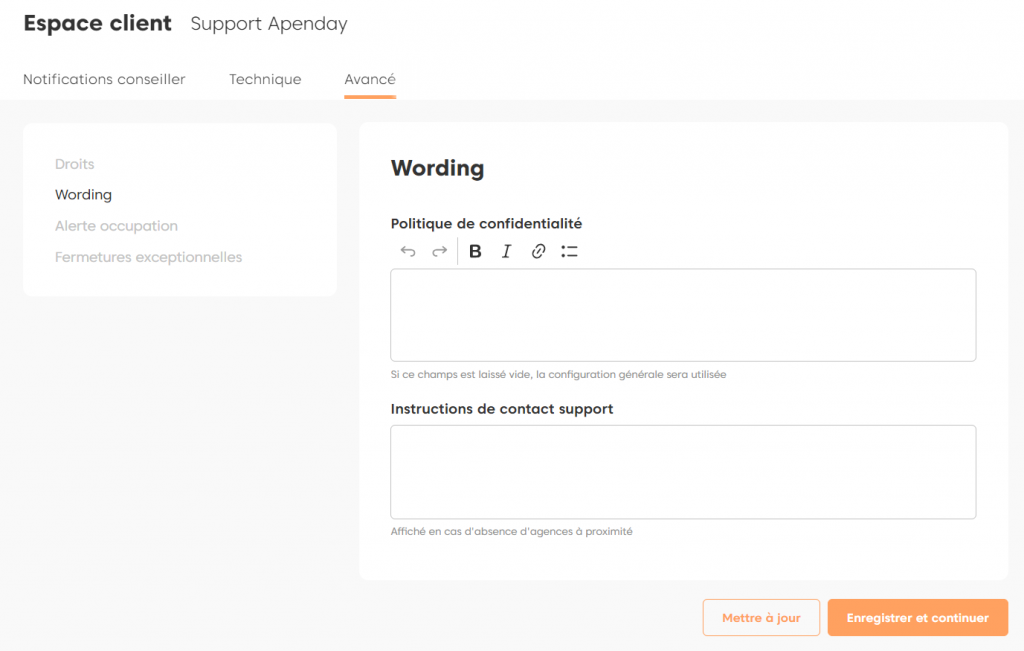
Task: Toggle bold formatting in the editor
Action: [x=475, y=252]
